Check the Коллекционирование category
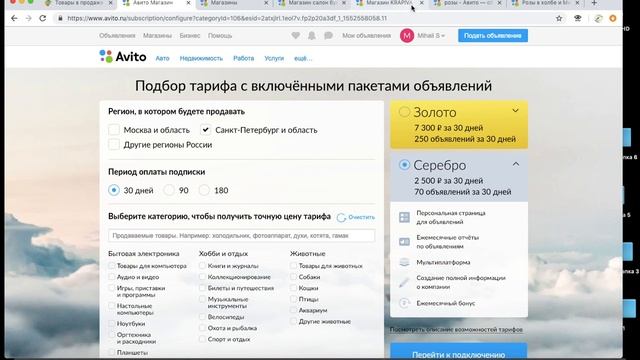The height and width of the screenshot is (360, 640). click(x=202, y=277)
